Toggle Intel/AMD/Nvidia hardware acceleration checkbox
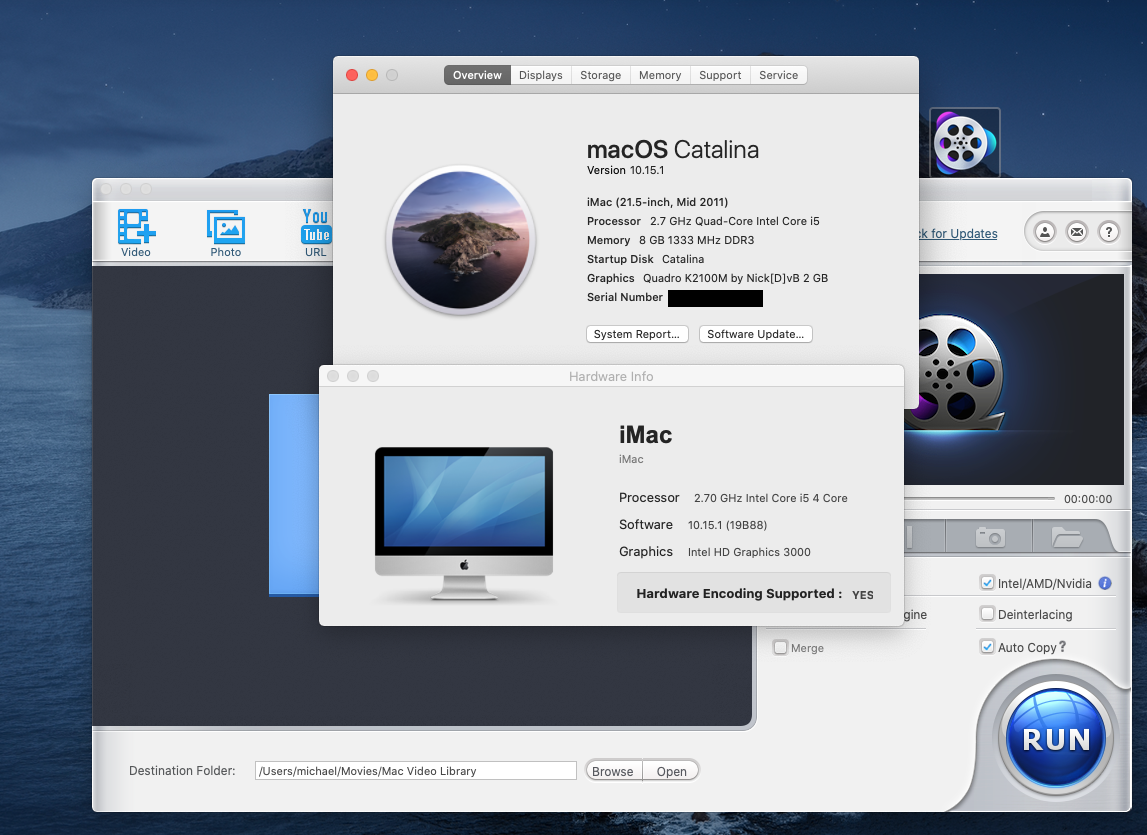Screen dimensions: 1147x835 tap(988, 583)
